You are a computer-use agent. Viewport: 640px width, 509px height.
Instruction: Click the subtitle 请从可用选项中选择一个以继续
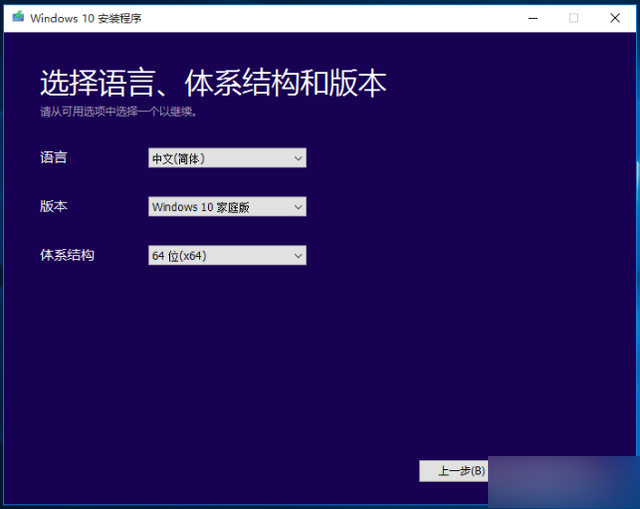pos(118,111)
